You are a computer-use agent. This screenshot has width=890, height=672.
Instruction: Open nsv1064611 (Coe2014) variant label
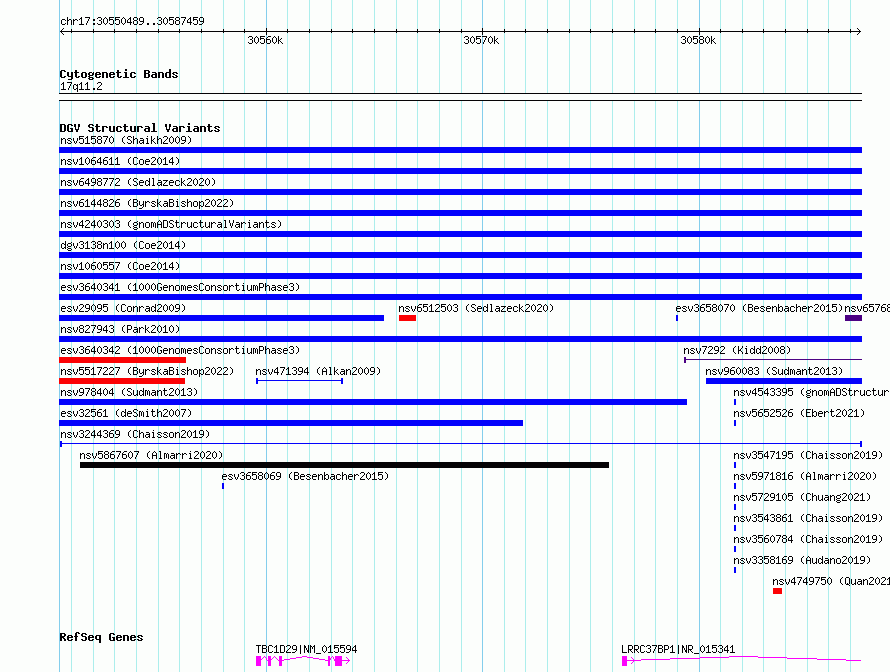click(120, 161)
